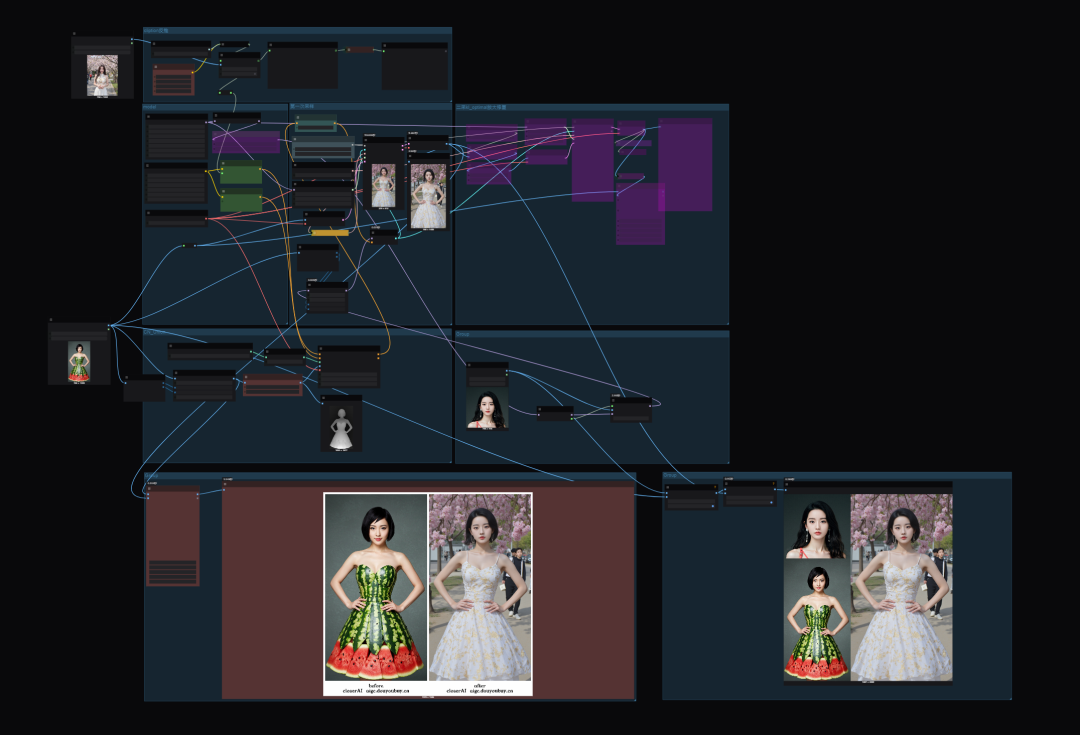Image resolution: width=1080 pixels, height=735 pixels.
Task: Select the teal node atop the first sampling group
Action: coord(315,123)
